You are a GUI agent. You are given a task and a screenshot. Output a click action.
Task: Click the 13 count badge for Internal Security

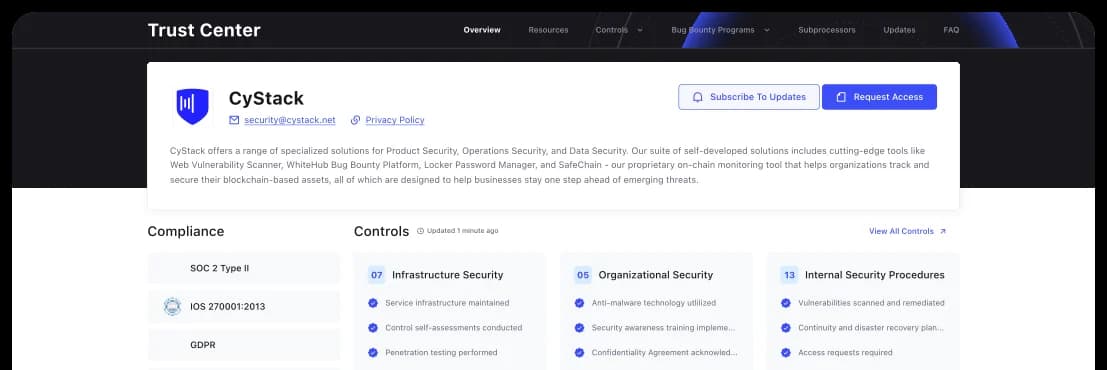point(789,275)
